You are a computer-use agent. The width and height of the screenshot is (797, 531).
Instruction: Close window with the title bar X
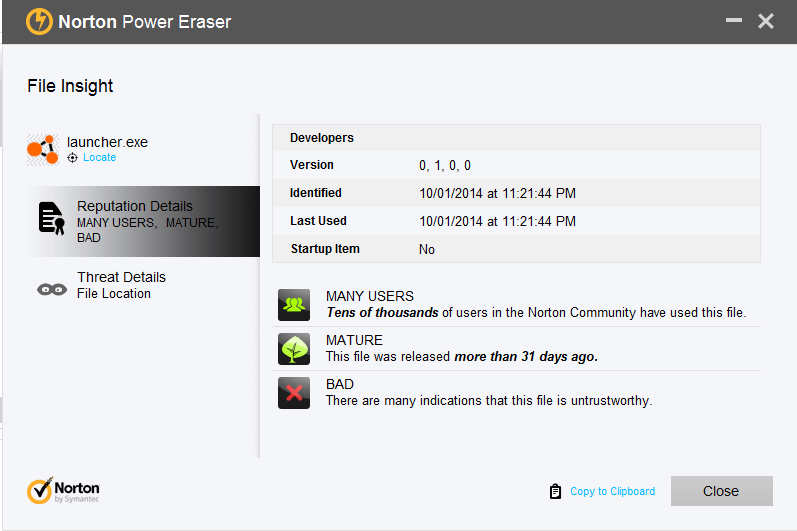tap(765, 21)
